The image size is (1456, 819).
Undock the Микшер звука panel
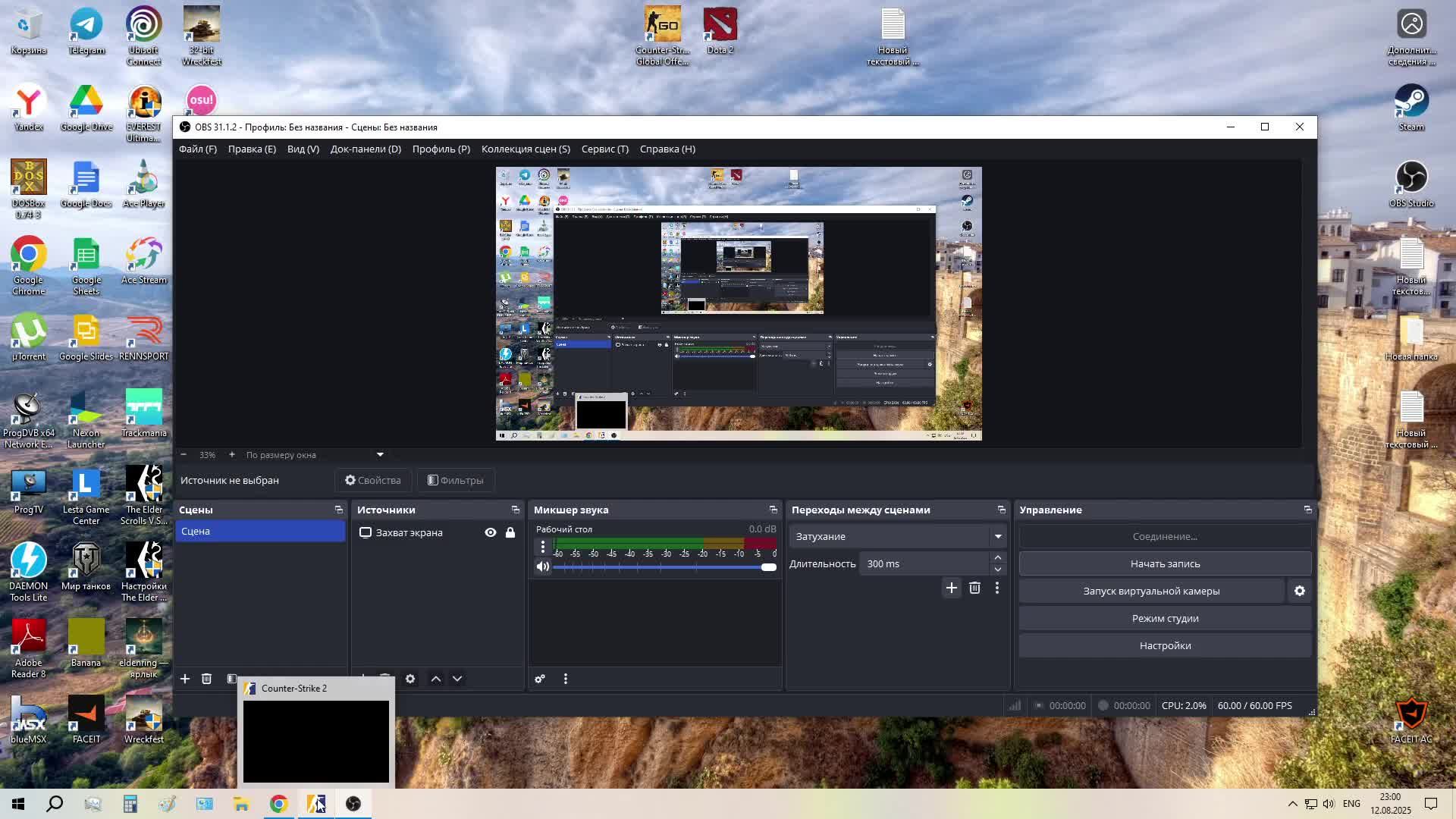click(773, 510)
